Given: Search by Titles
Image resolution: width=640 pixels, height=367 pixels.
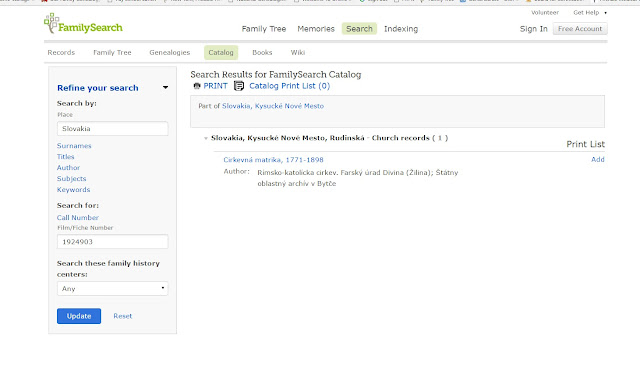Looking at the screenshot, I should point(65,157).
